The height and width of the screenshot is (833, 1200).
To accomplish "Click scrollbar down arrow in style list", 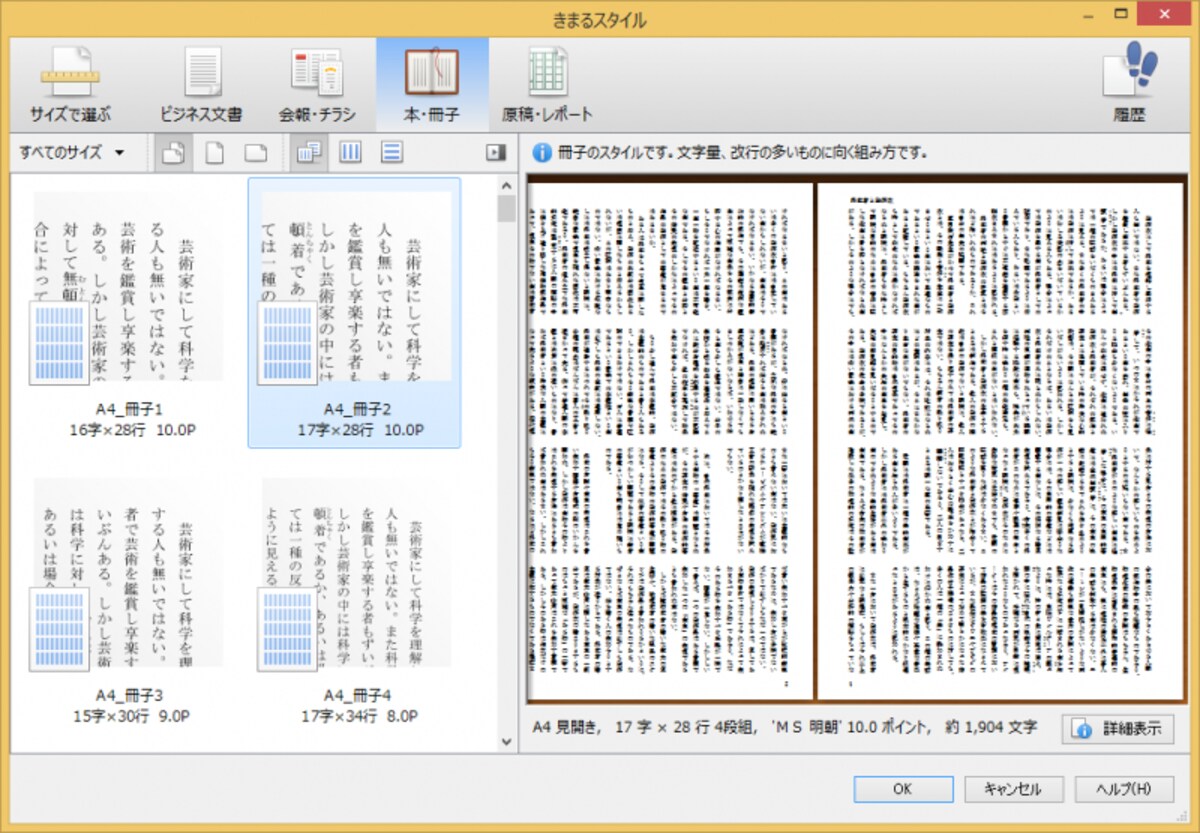I will pos(506,742).
